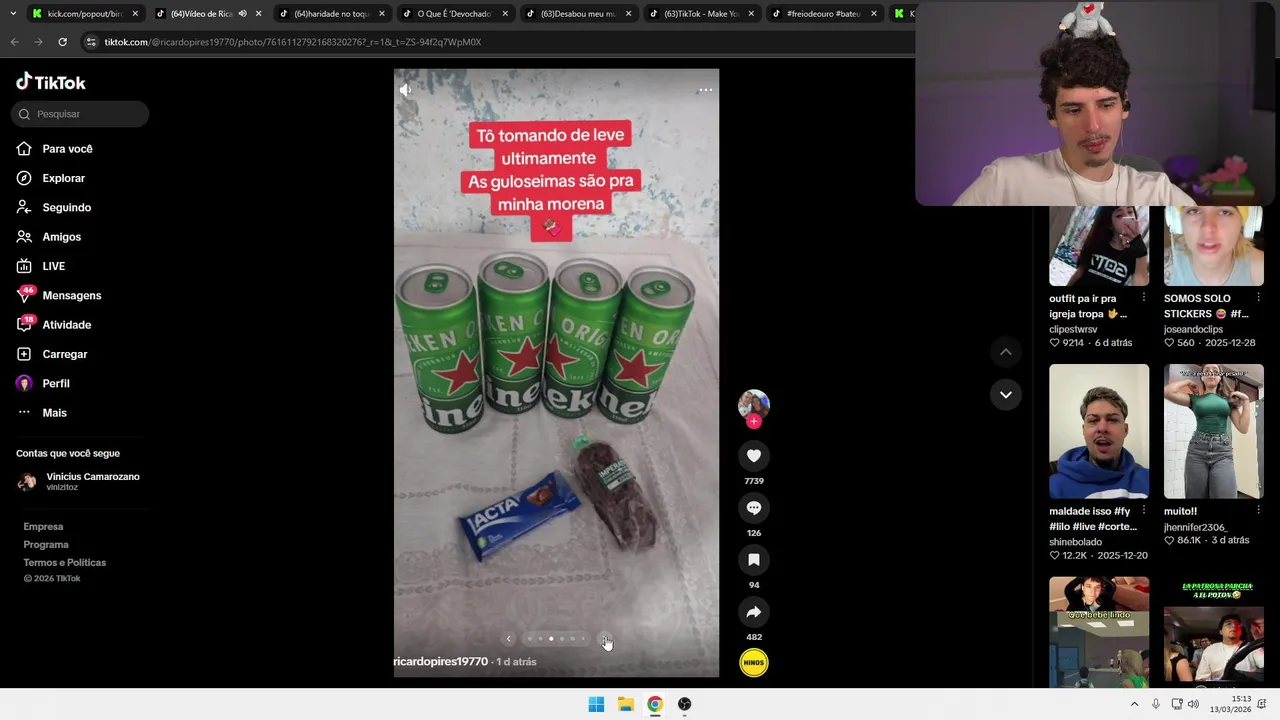
Task: Open the options dots for 'SOMOS SOLO STICKERS'
Action: [1258, 298]
